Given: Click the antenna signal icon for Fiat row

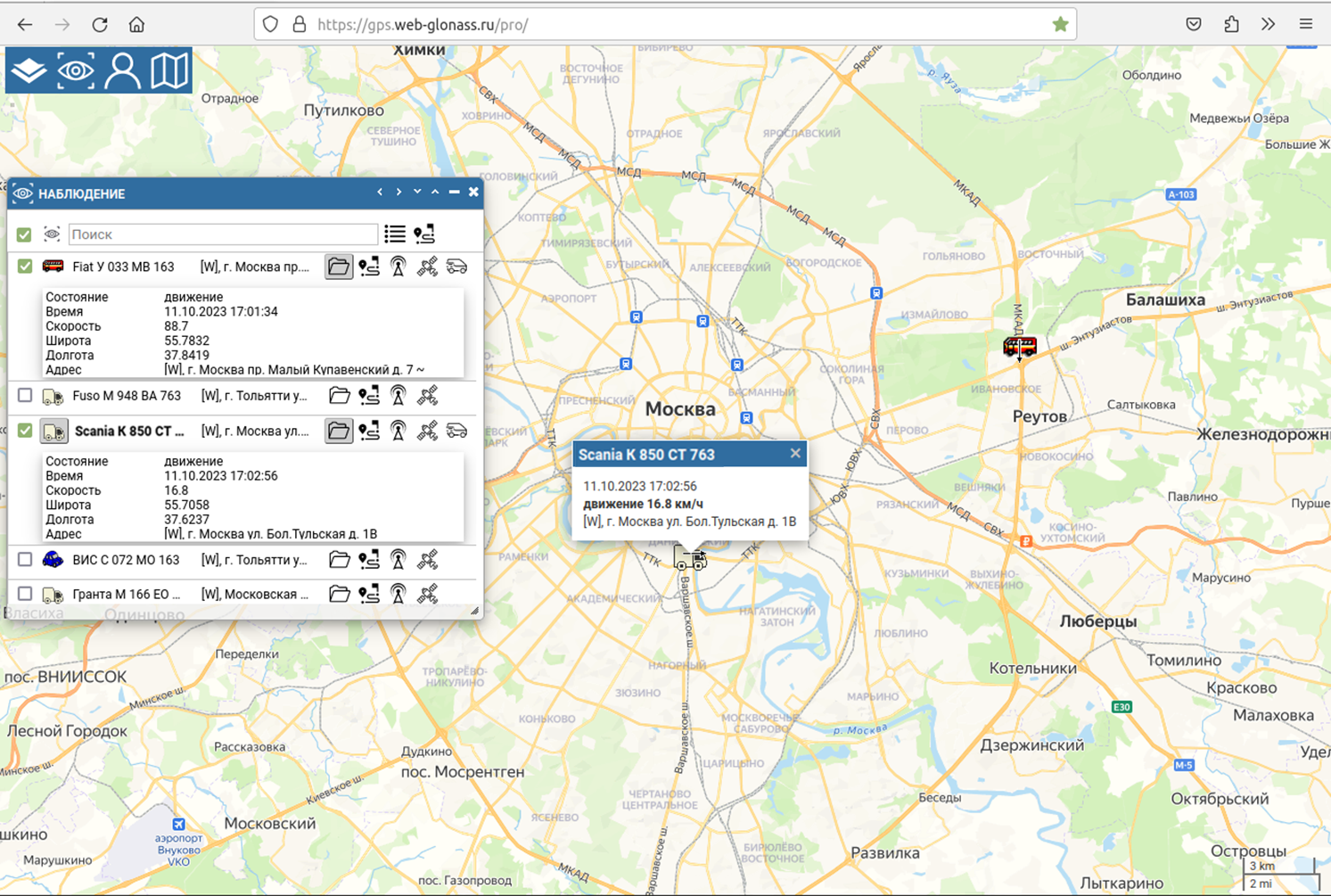Looking at the screenshot, I should coord(398,267).
